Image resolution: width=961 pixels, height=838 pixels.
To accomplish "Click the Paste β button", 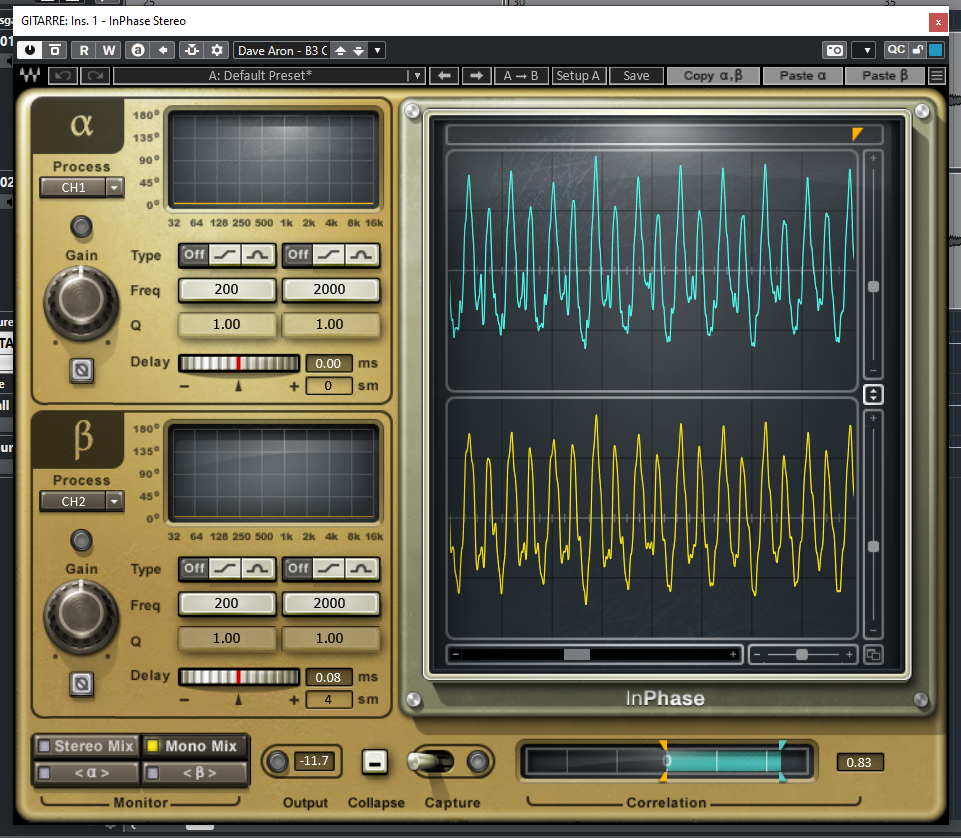I will (884, 75).
